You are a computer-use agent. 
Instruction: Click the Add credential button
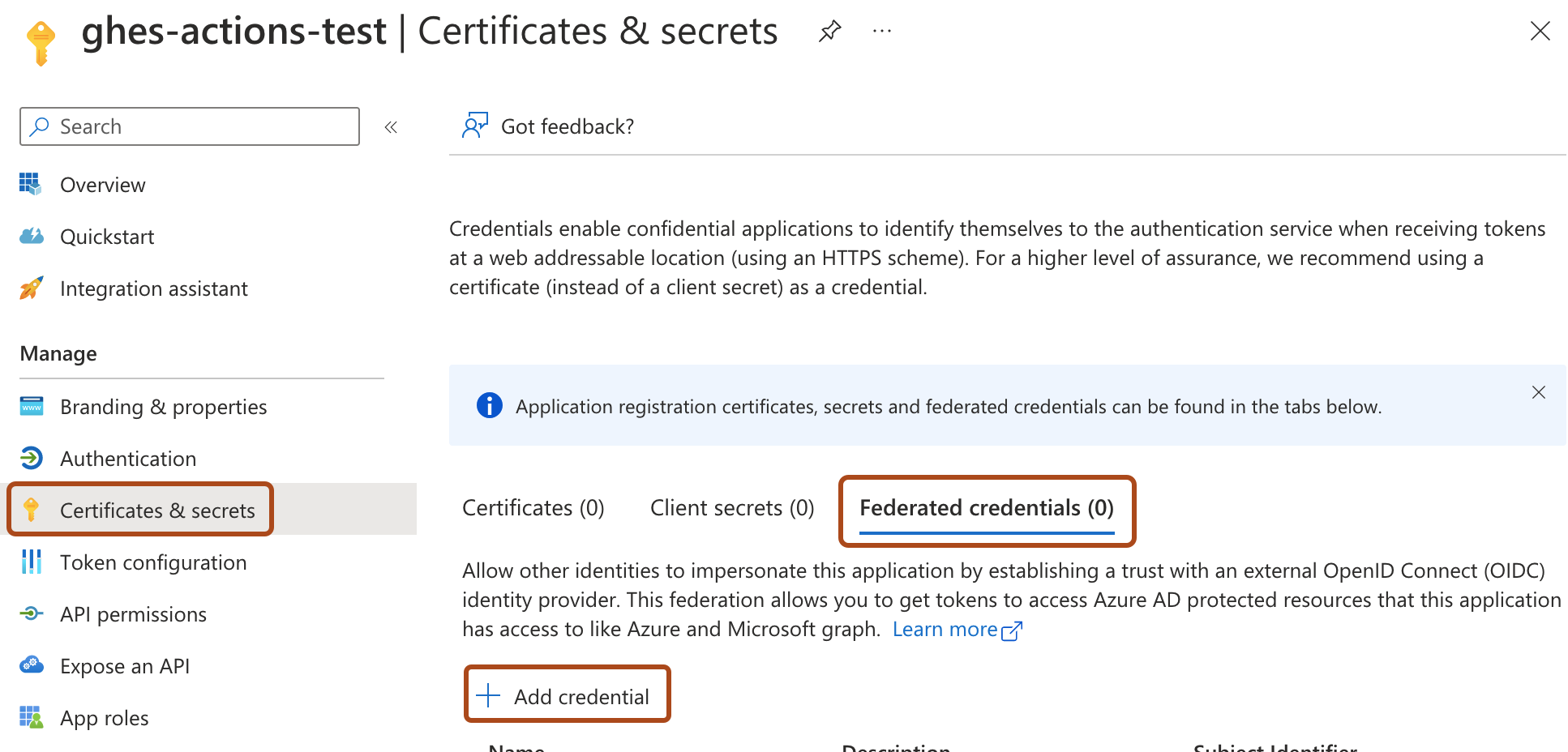tap(567, 695)
